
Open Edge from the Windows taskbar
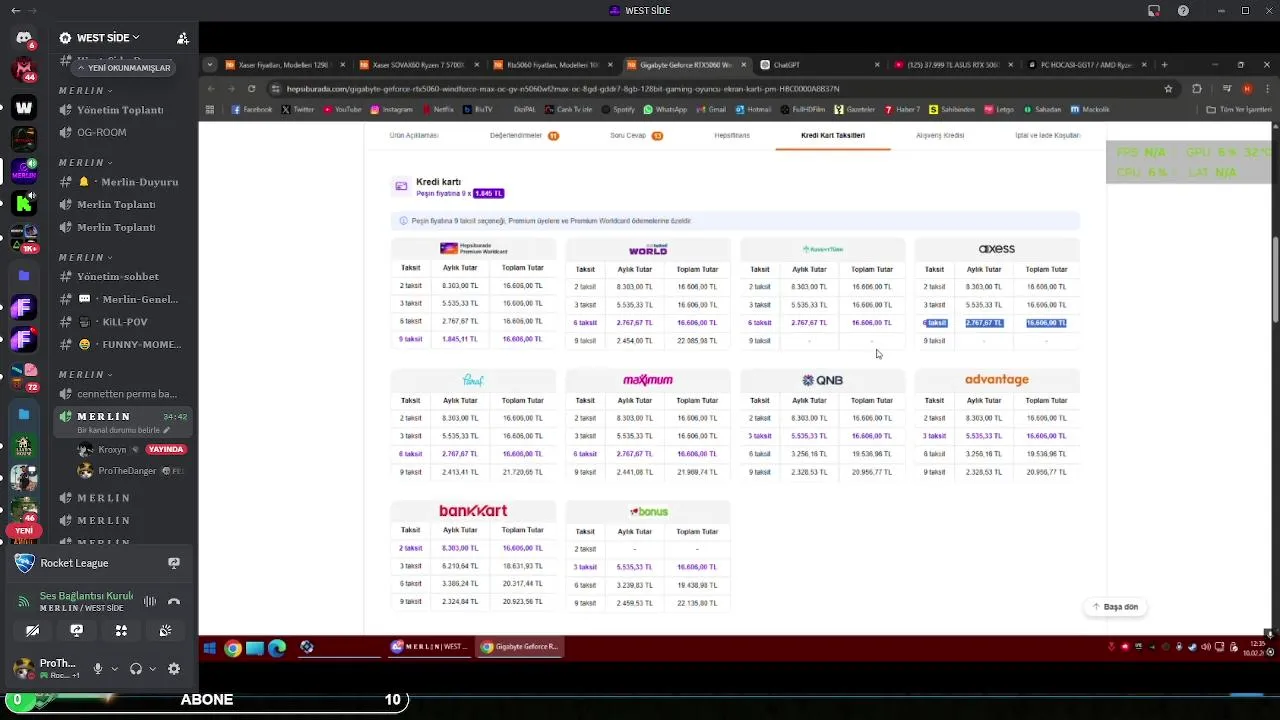click(277, 647)
